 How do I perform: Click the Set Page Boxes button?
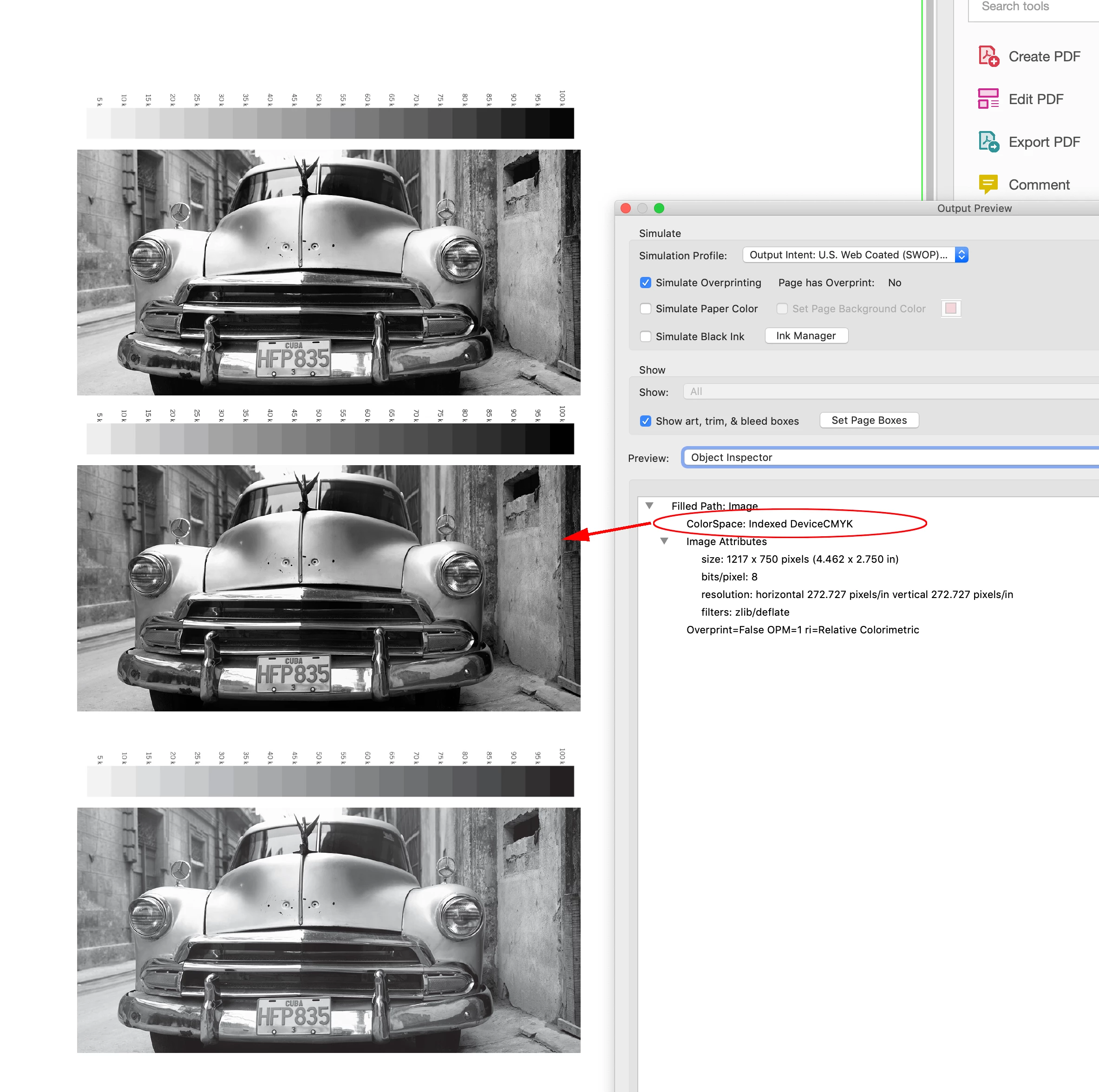coord(869,420)
